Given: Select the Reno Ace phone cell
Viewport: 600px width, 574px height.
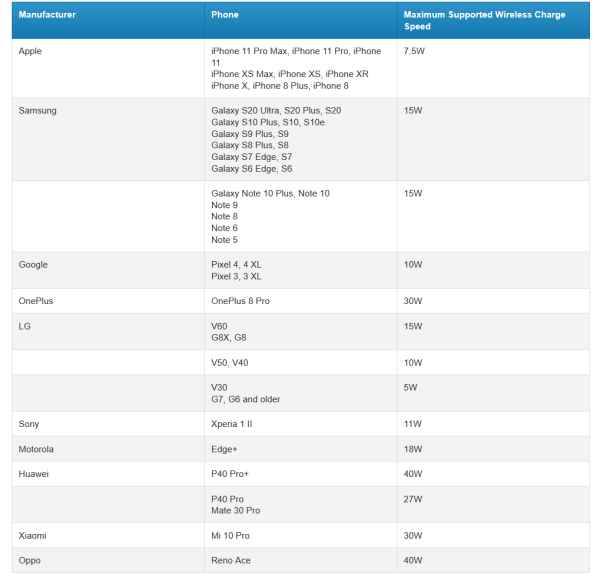Looking at the screenshot, I should (301, 560).
